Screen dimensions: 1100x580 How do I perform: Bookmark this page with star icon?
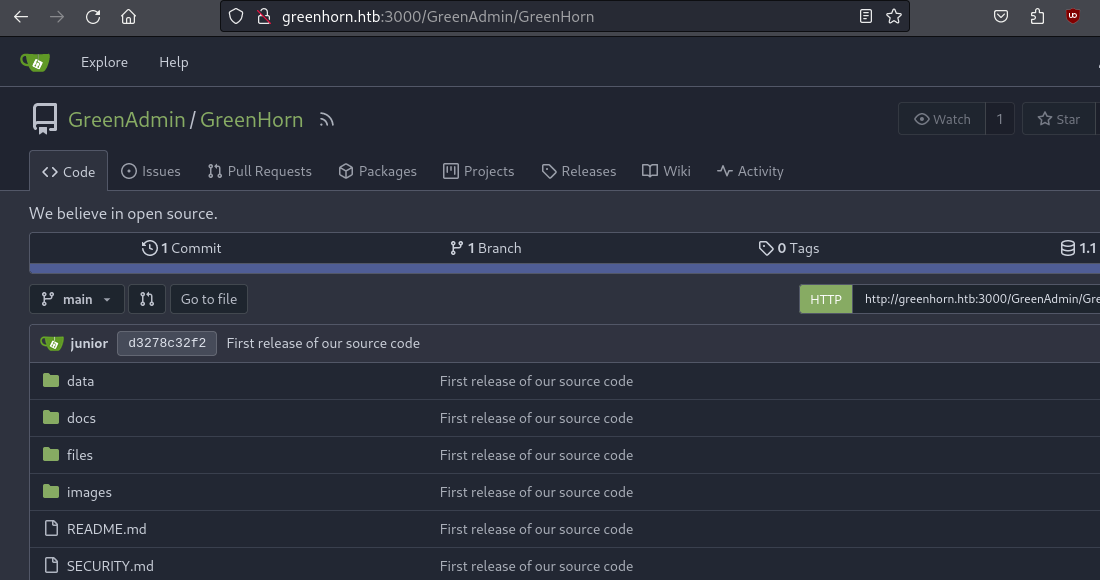point(893,17)
